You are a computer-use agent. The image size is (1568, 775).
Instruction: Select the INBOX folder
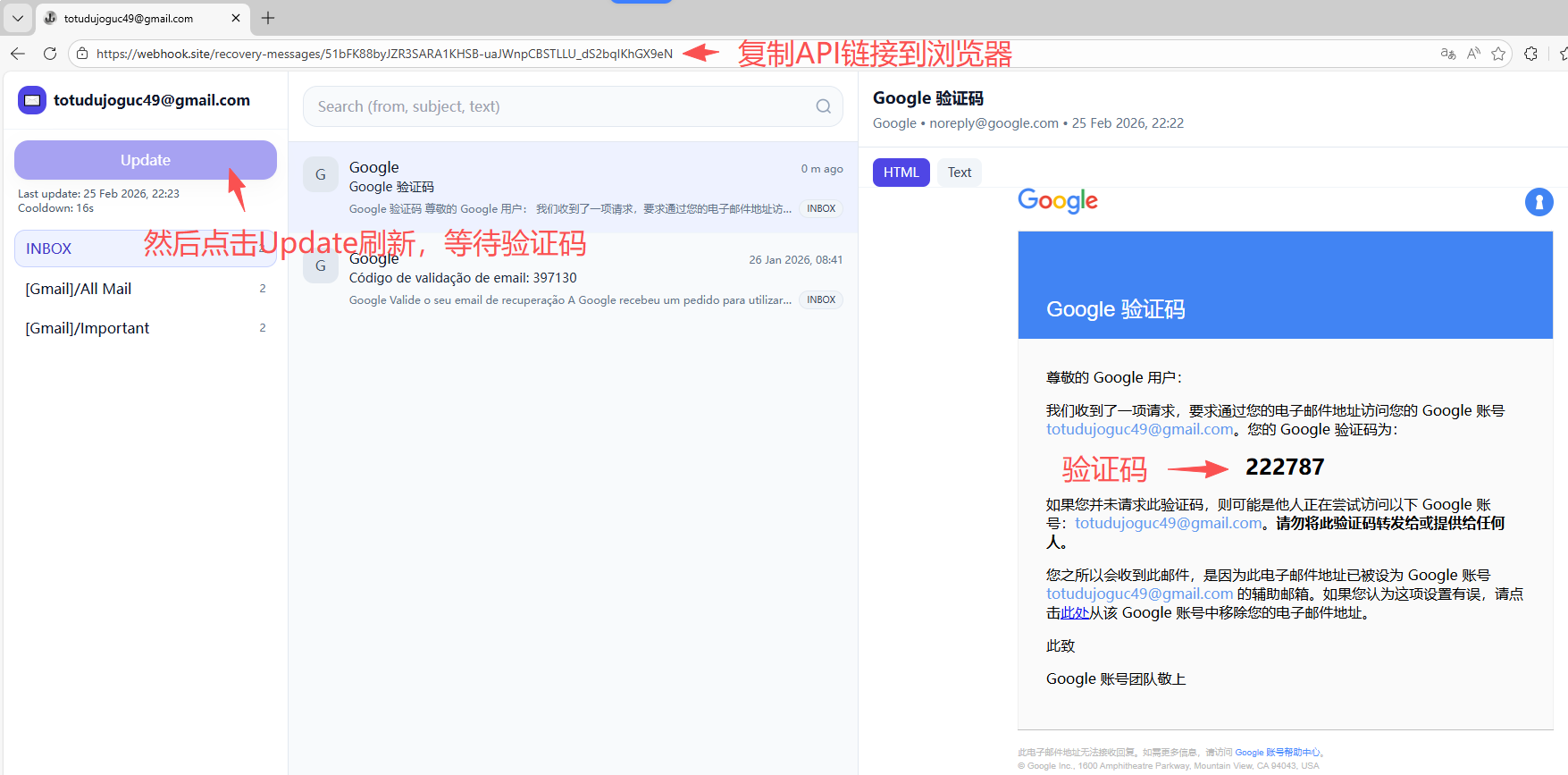(146, 249)
